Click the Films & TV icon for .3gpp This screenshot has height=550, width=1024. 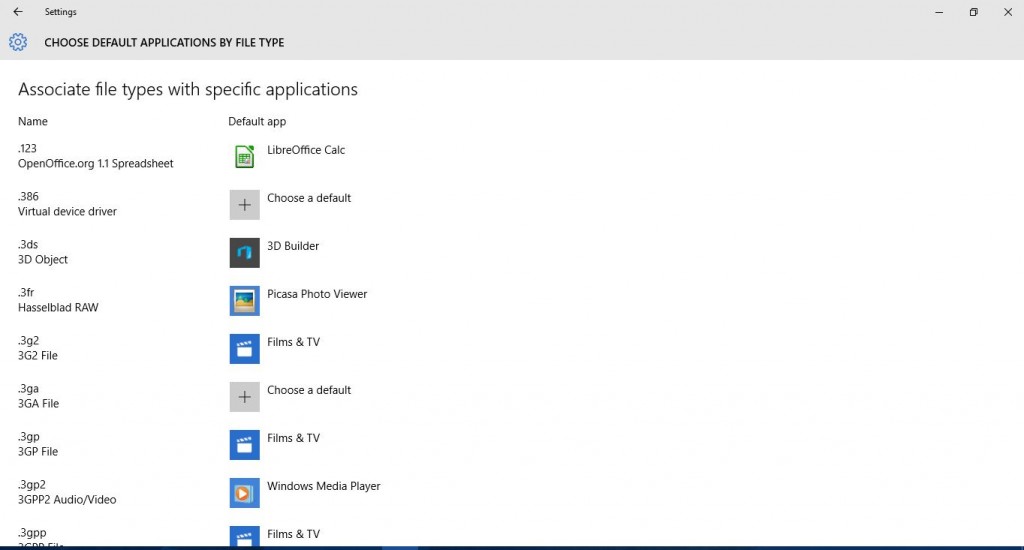click(244, 536)
